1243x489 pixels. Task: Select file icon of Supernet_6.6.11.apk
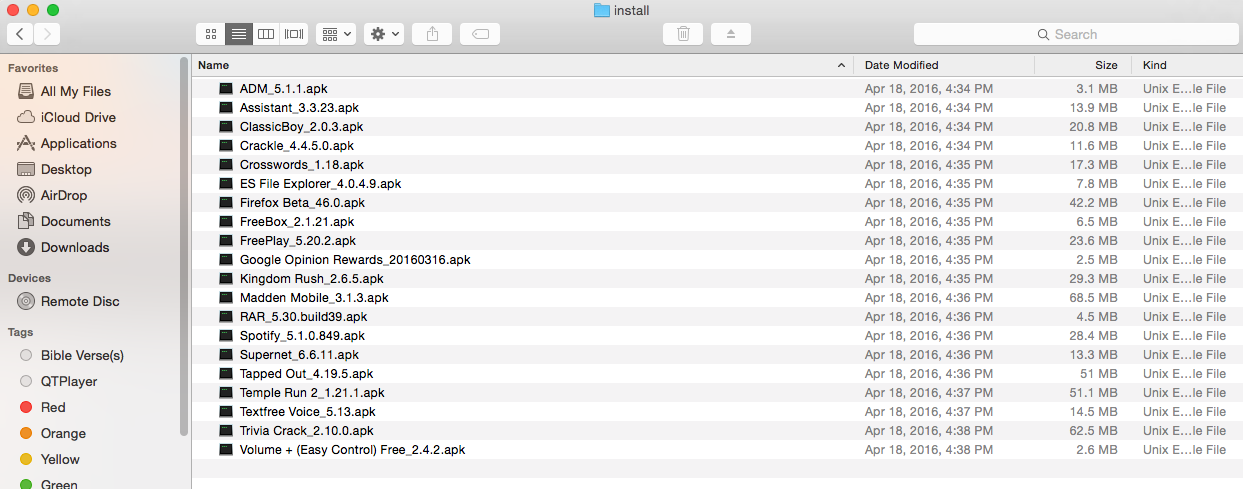[x=226, y=355]
